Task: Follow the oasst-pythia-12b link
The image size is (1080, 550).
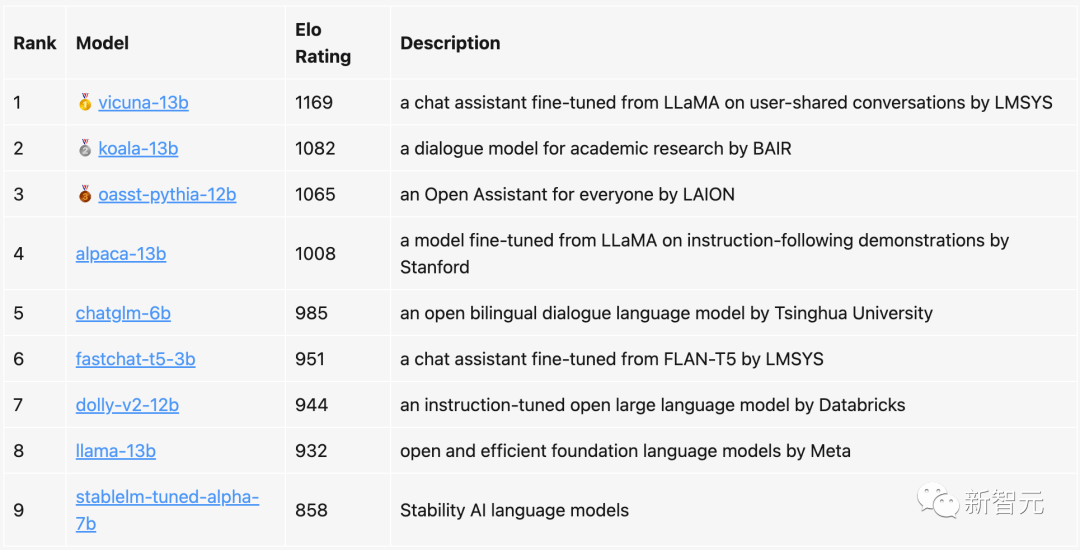Action: (x=167, y=194)
